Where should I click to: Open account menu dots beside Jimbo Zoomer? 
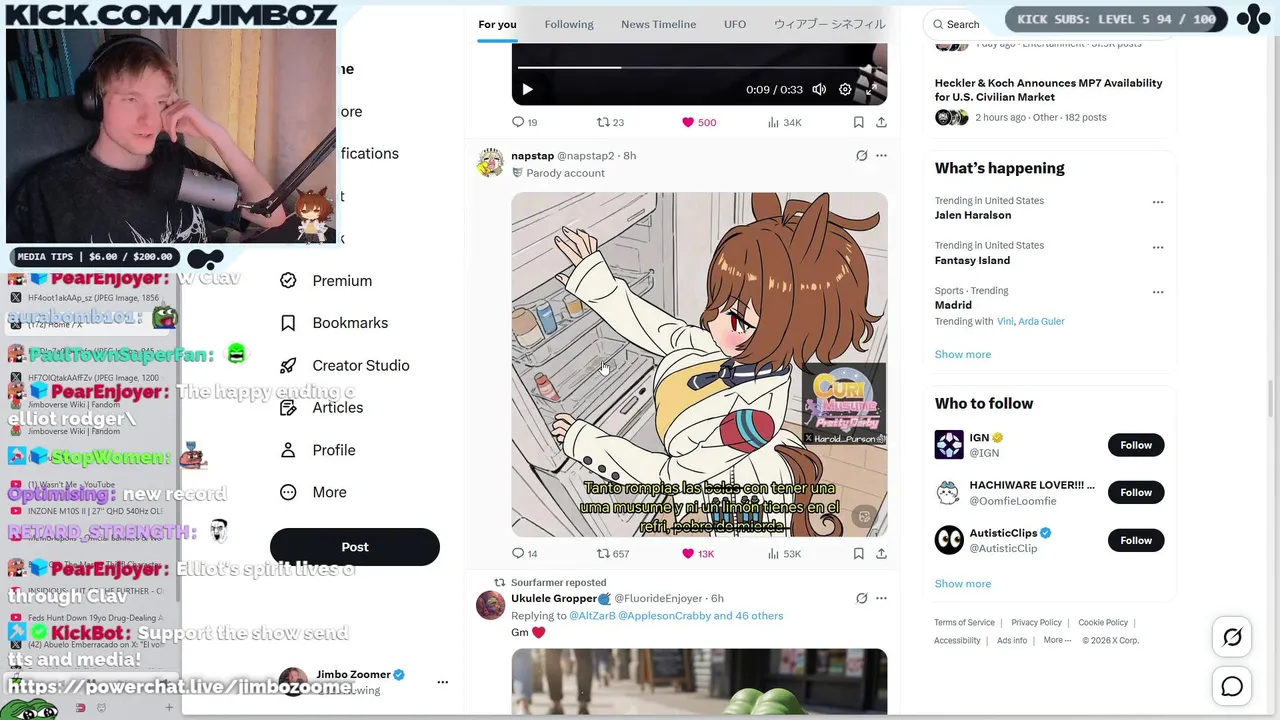[442, 682]
